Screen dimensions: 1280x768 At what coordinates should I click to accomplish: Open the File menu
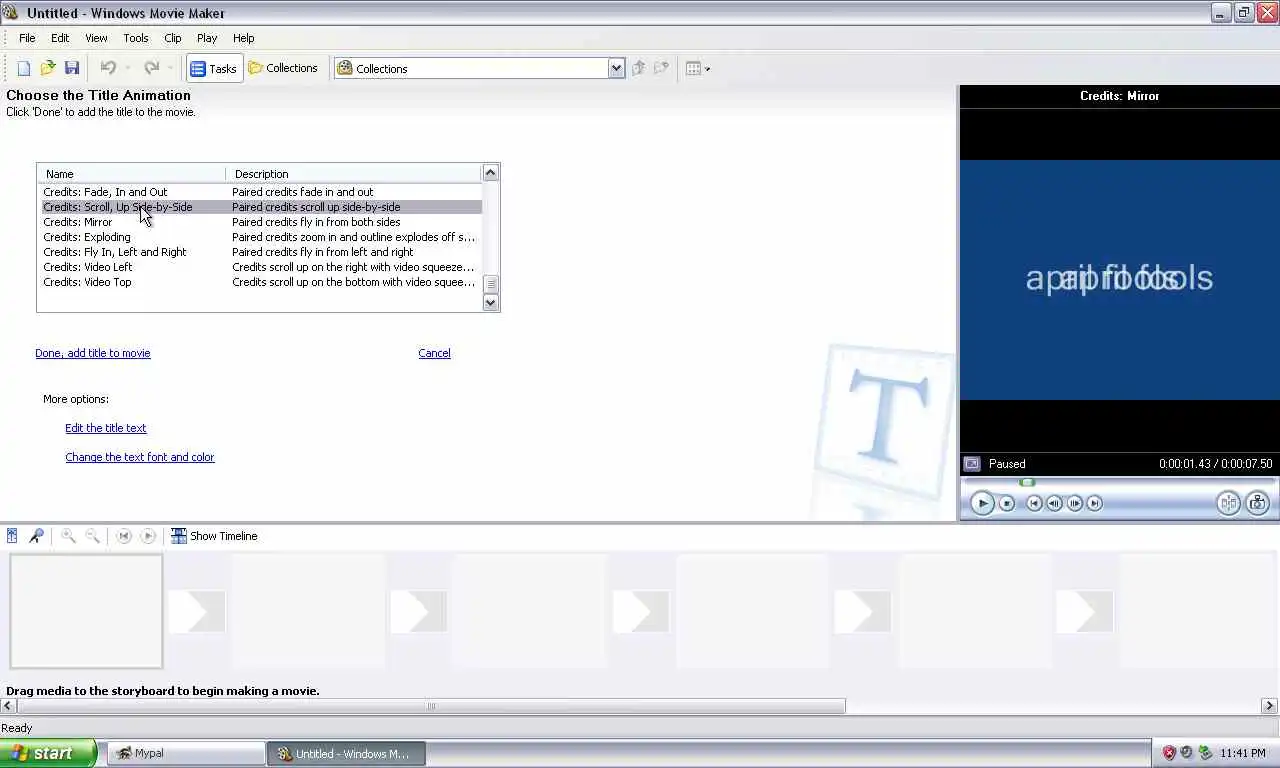pos(27,38)
